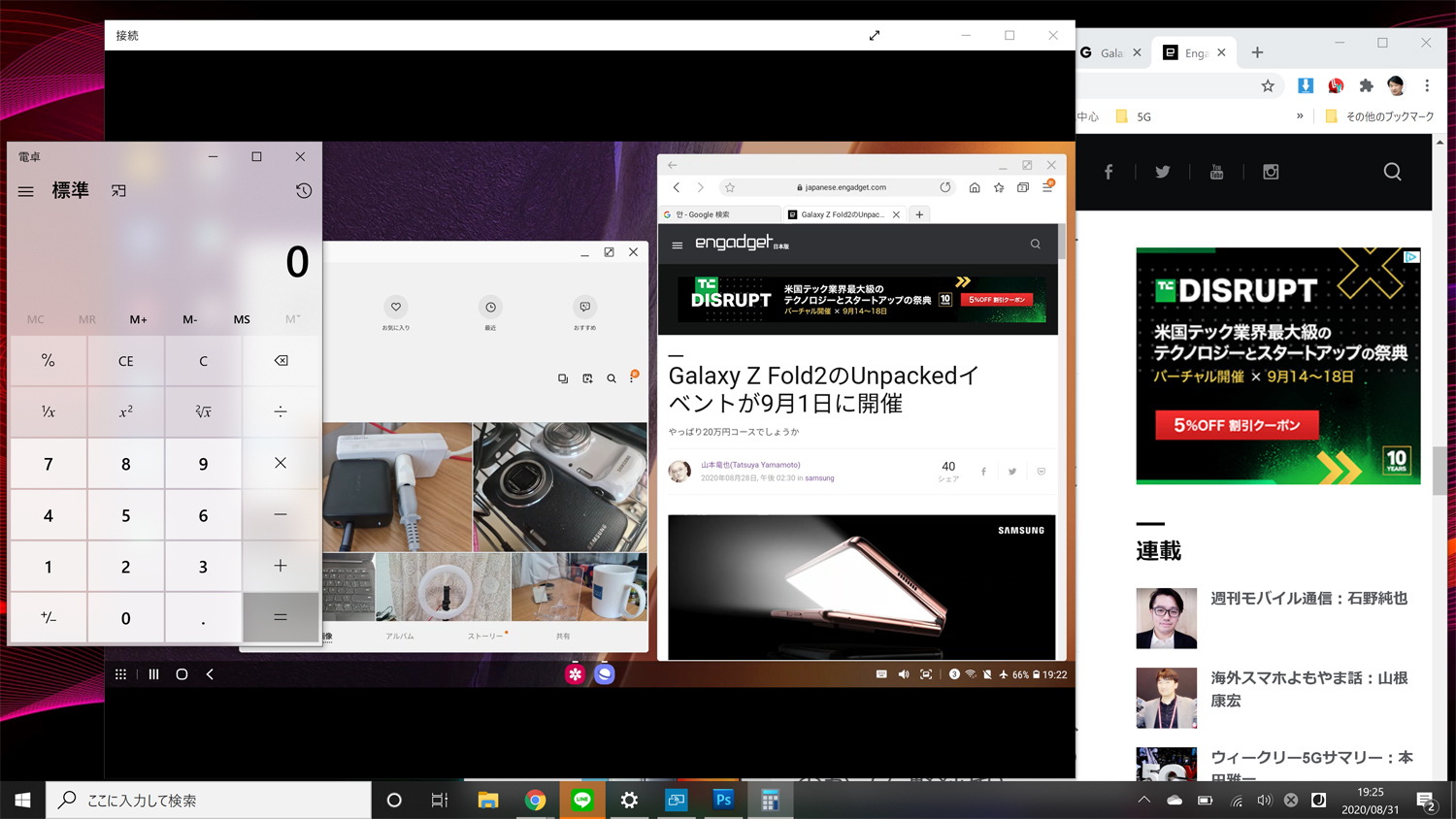Open Photoshop from the Windows taskbar
This screenshot has height=819, width=1456.
723,800
